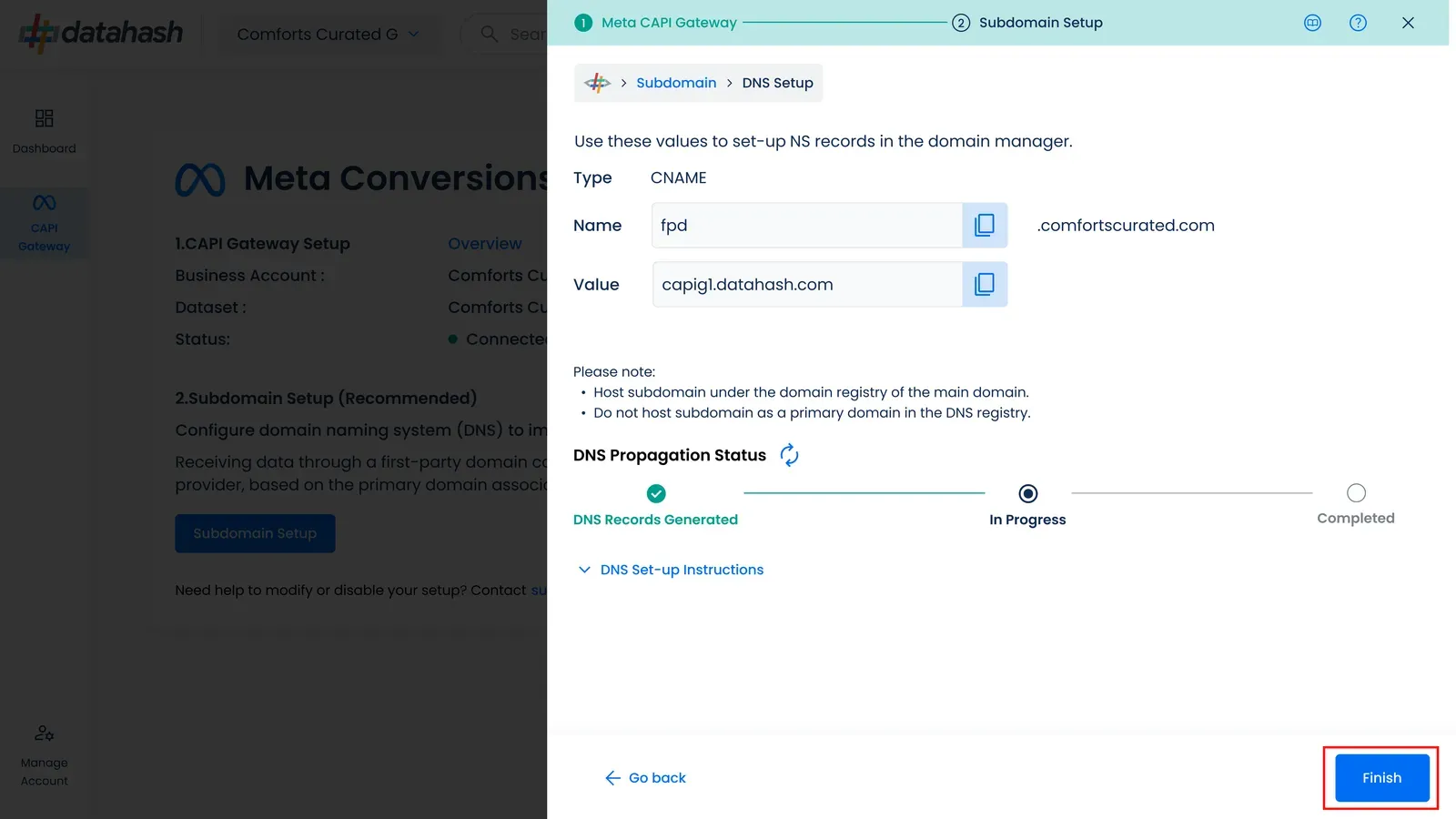1456x819 pixels.
Task: Open Manage Account in the sidebar
Action: point(44,756)
